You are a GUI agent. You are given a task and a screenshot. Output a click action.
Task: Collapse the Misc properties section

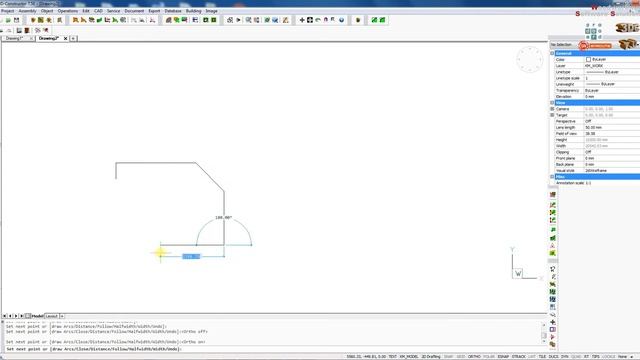[x=552, y=177]
